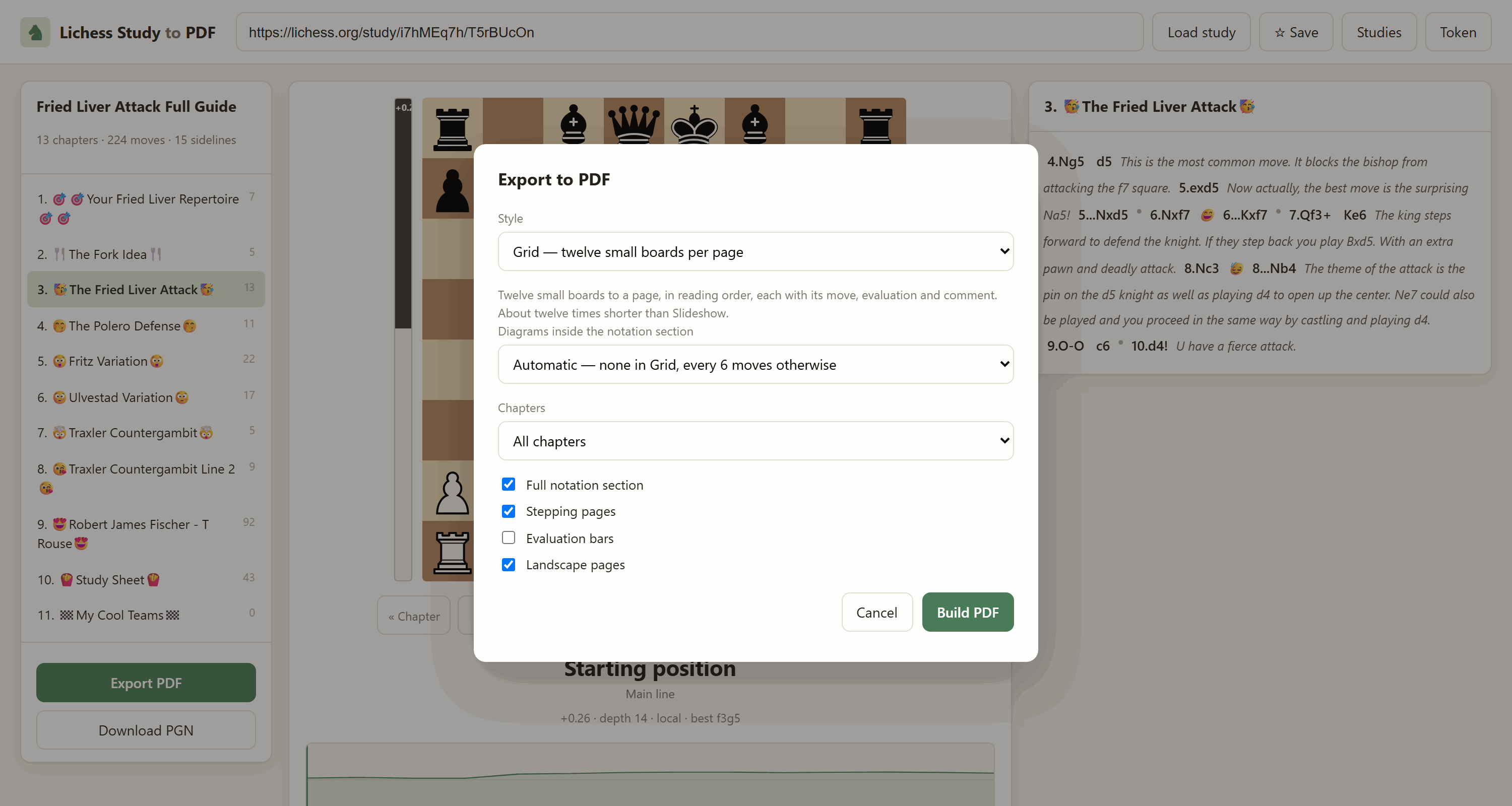1512x806 pixels.
Task: Jump to move 8.Nc3 in notation
Action: [1201, 268]
